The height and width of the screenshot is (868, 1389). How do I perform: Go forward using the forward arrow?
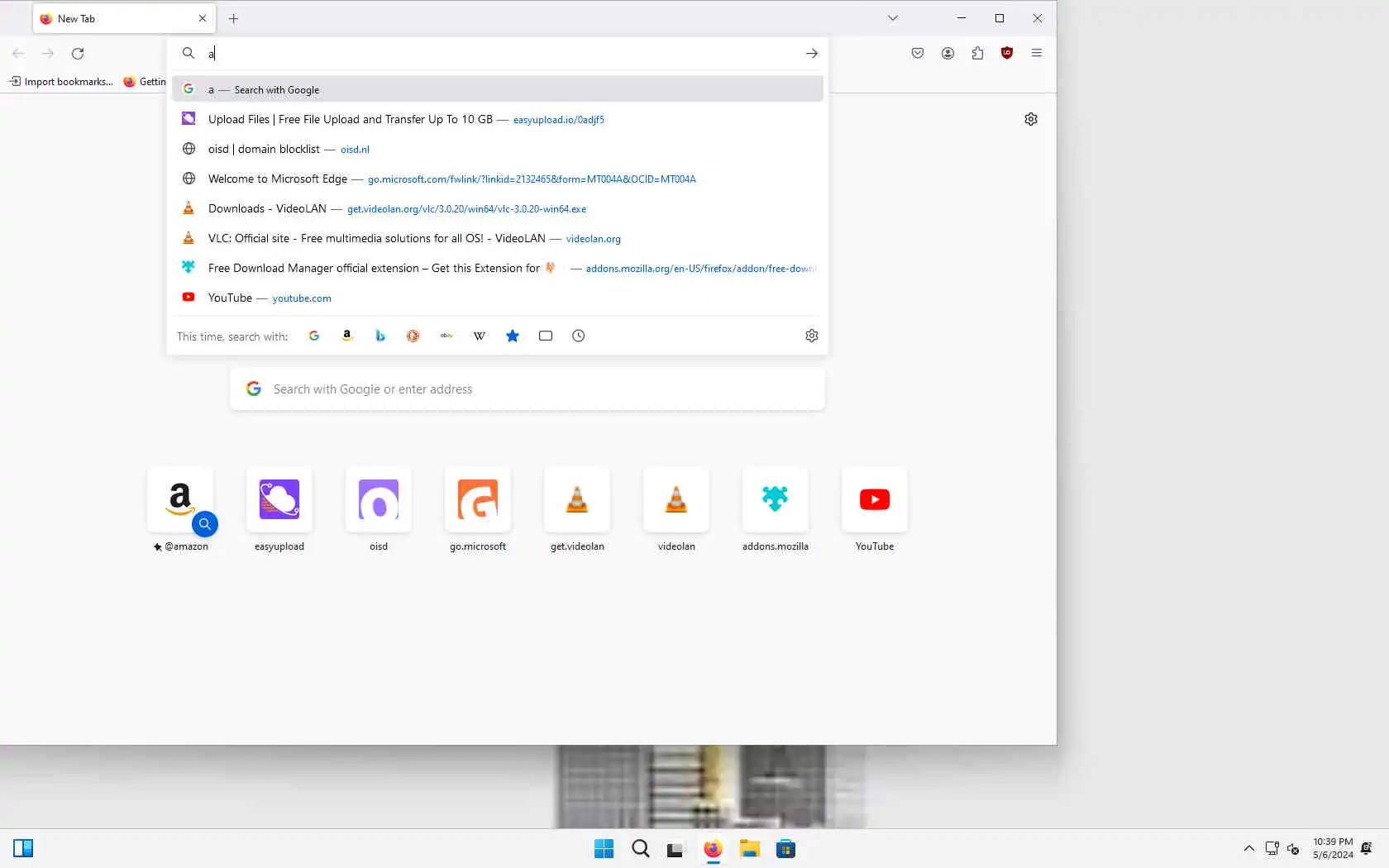coord(48,54)
